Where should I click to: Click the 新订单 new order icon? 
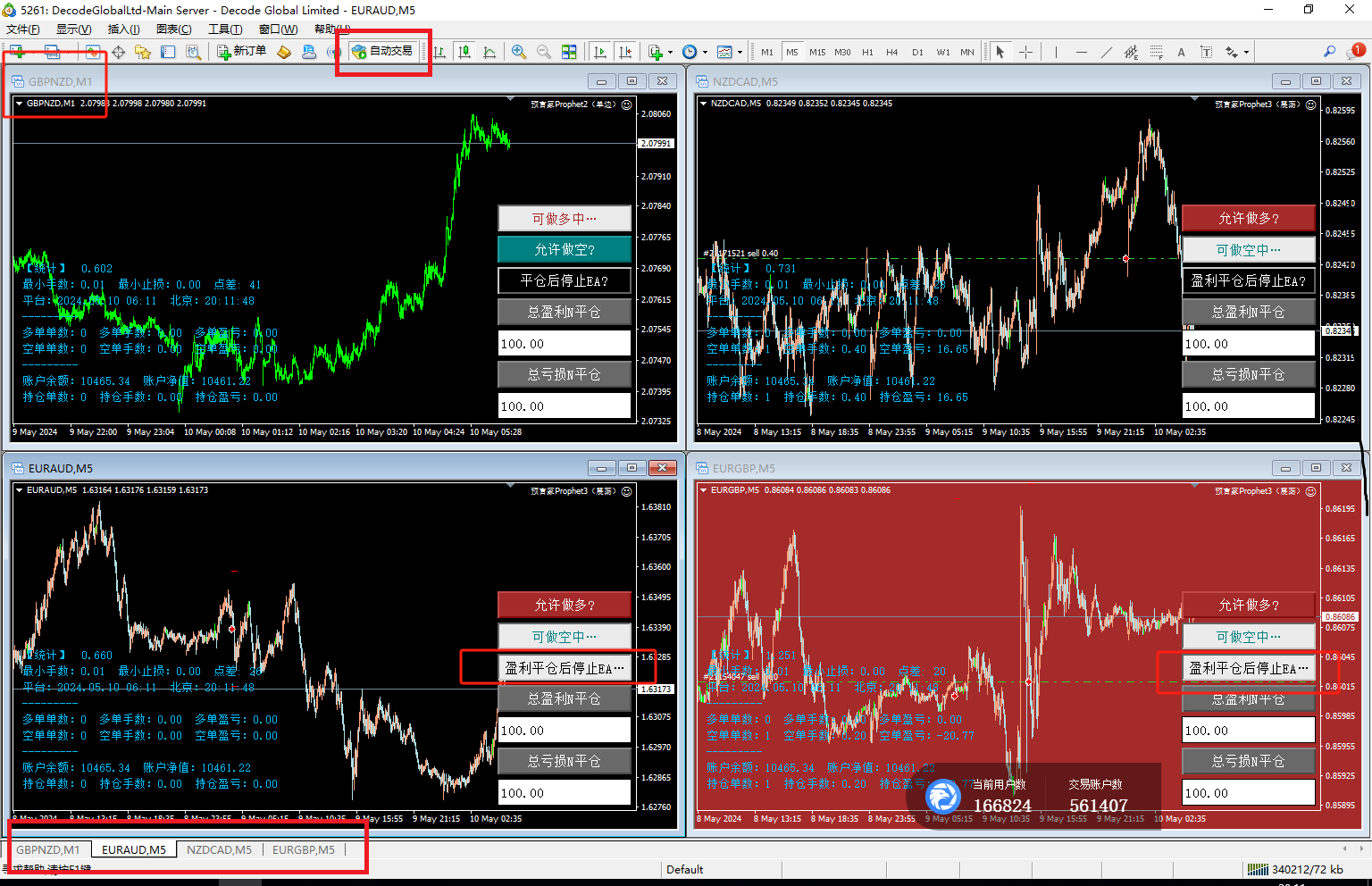pyautogui.click(x=242, y=52)
